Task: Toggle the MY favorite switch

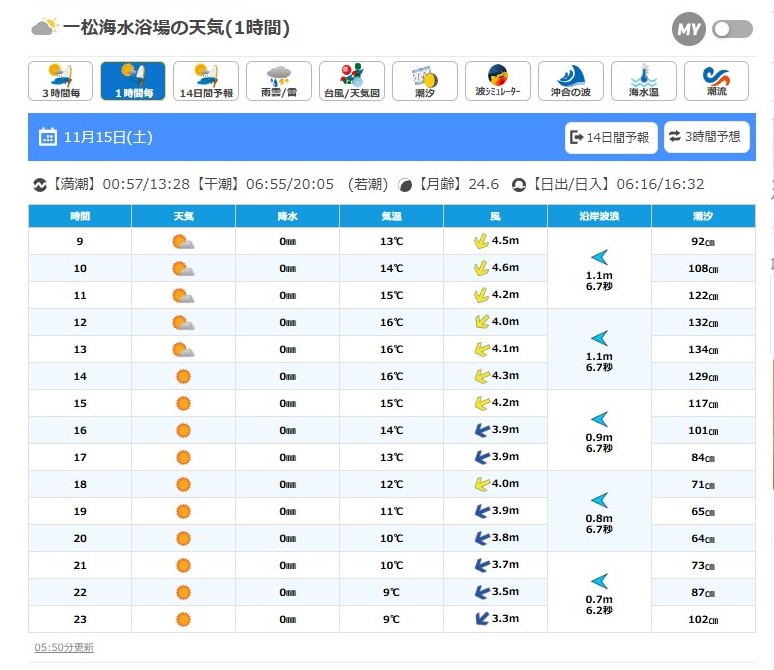Action: tap(732, 30)
